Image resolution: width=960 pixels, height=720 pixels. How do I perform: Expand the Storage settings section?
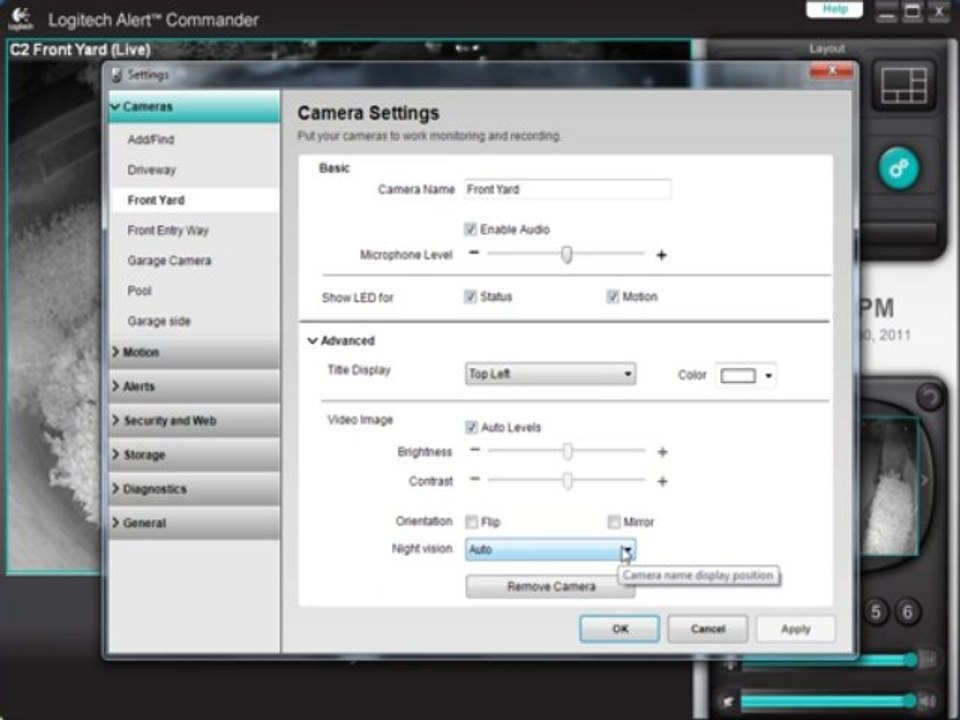(193, 455)
